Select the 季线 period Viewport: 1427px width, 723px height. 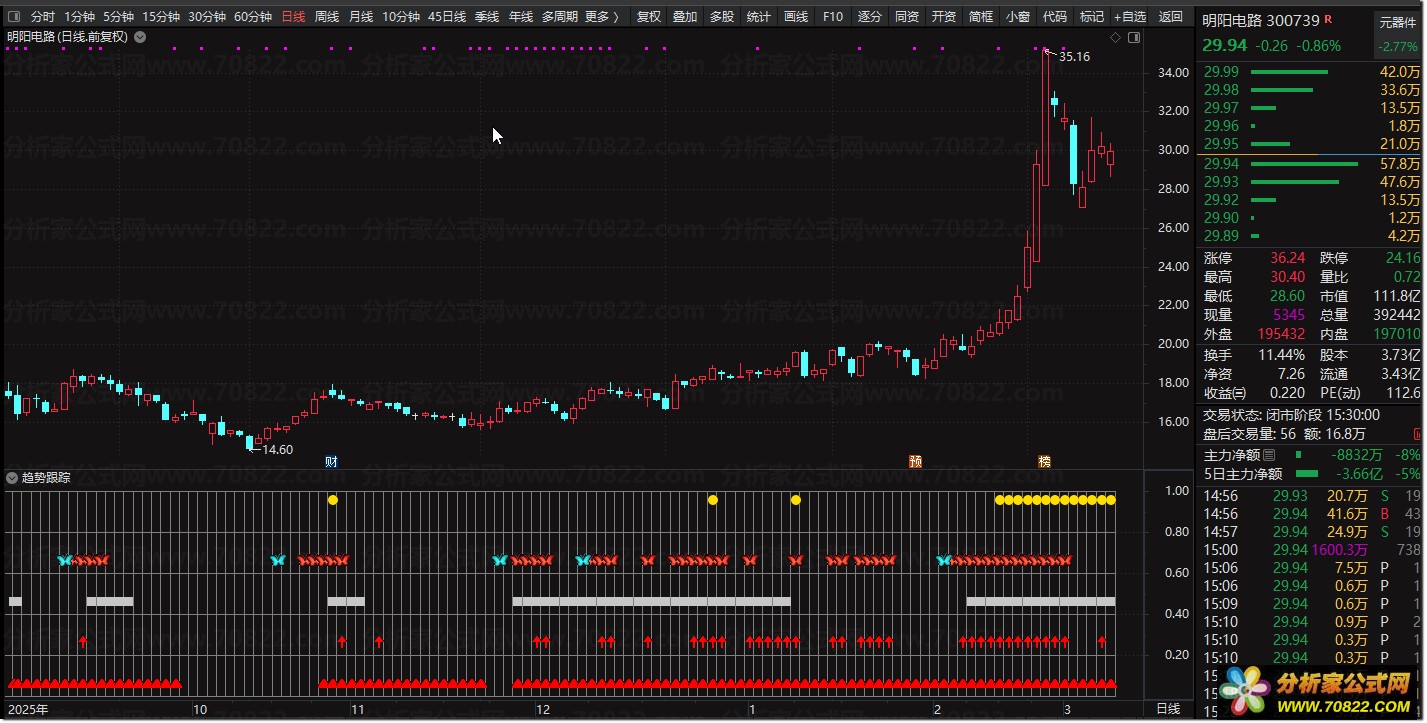[x=487, y=17]
